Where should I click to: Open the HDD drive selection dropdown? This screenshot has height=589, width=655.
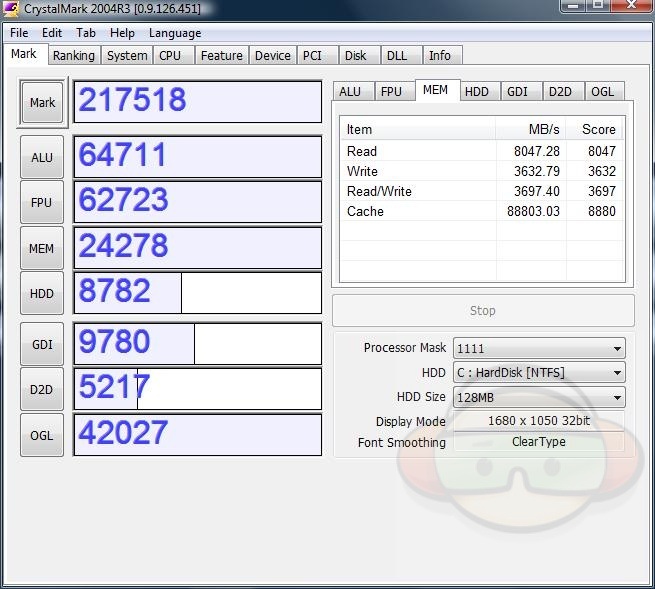coord(539,373)
